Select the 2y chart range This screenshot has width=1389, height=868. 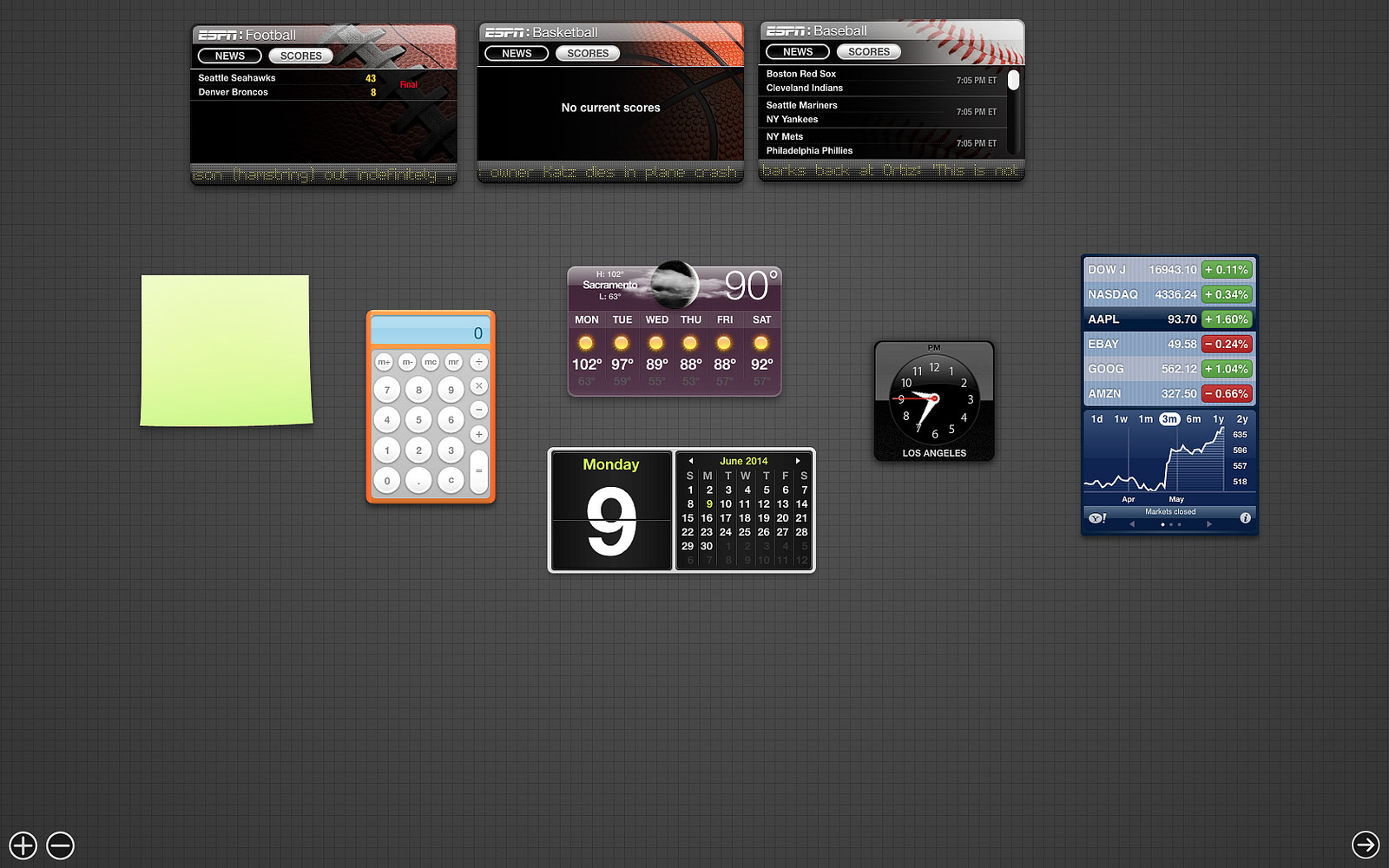1242,419
